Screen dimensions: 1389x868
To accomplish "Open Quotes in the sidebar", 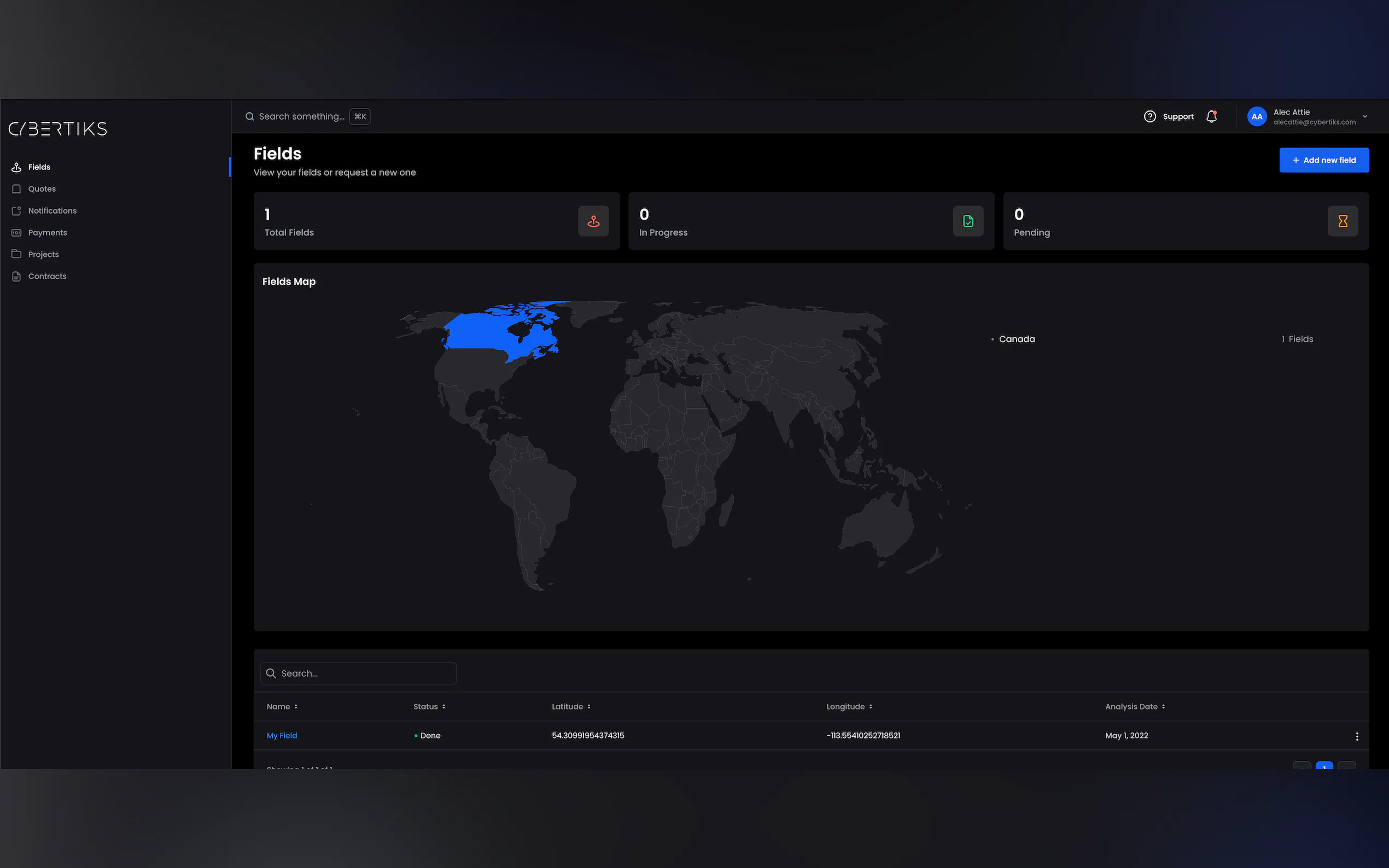I will pyautogui.click(x=42, y=189).
